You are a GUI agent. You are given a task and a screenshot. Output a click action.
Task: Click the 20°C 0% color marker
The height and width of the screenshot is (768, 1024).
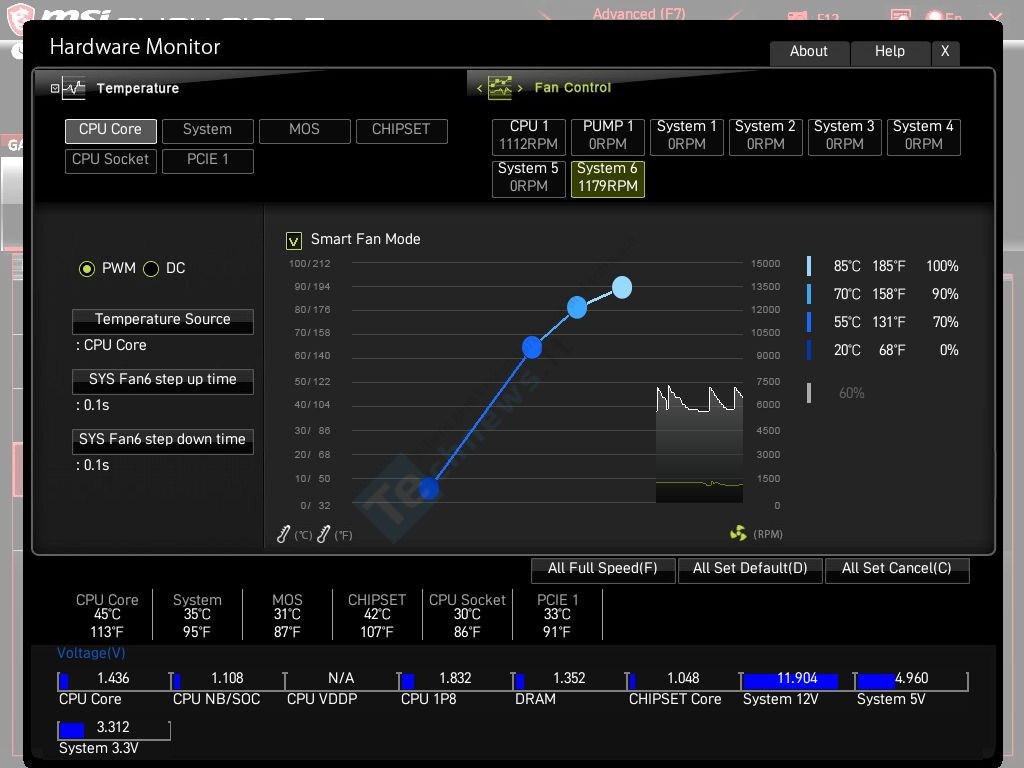tap(809, 351)
